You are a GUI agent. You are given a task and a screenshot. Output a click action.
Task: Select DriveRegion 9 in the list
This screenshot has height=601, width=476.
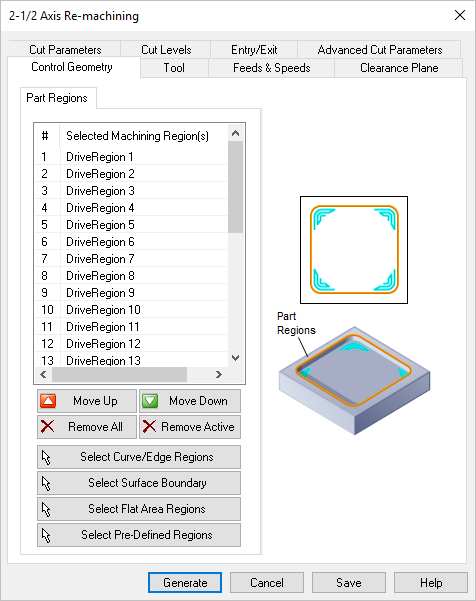click(x=131, y=292)
